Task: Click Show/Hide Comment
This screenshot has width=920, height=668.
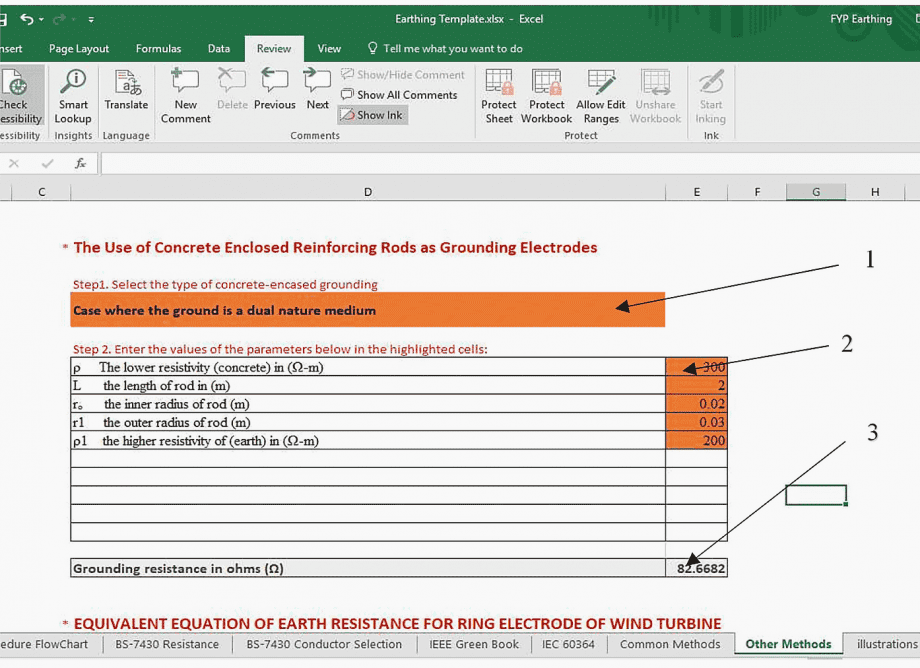Action: [402, 74]
